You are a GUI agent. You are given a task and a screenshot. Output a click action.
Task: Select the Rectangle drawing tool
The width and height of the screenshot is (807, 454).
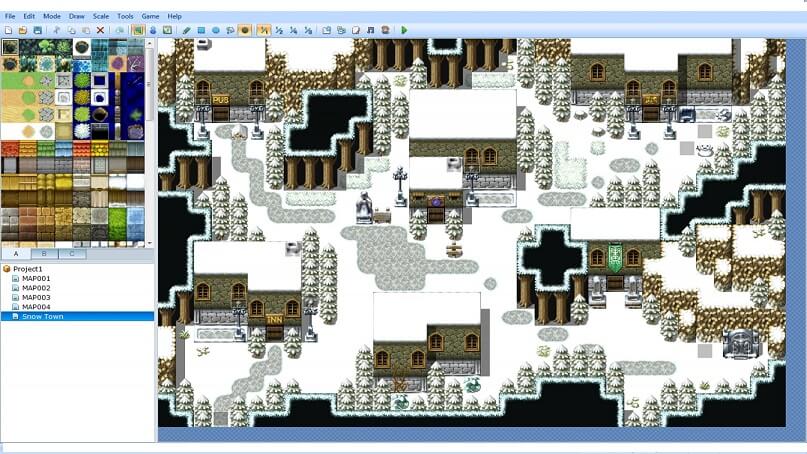click(x=201, y=30)
